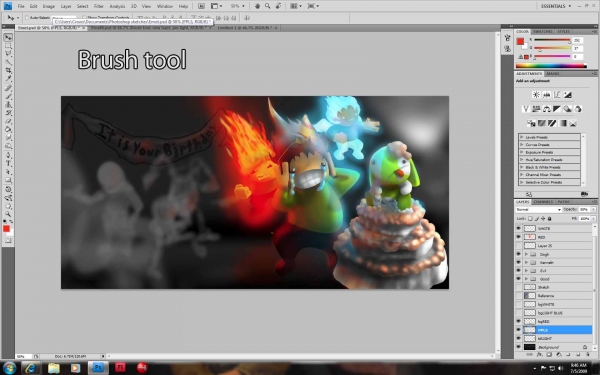Select the Zoom tool in the toolbox
This screenshot has width=600, height=375.
(8, 214)
